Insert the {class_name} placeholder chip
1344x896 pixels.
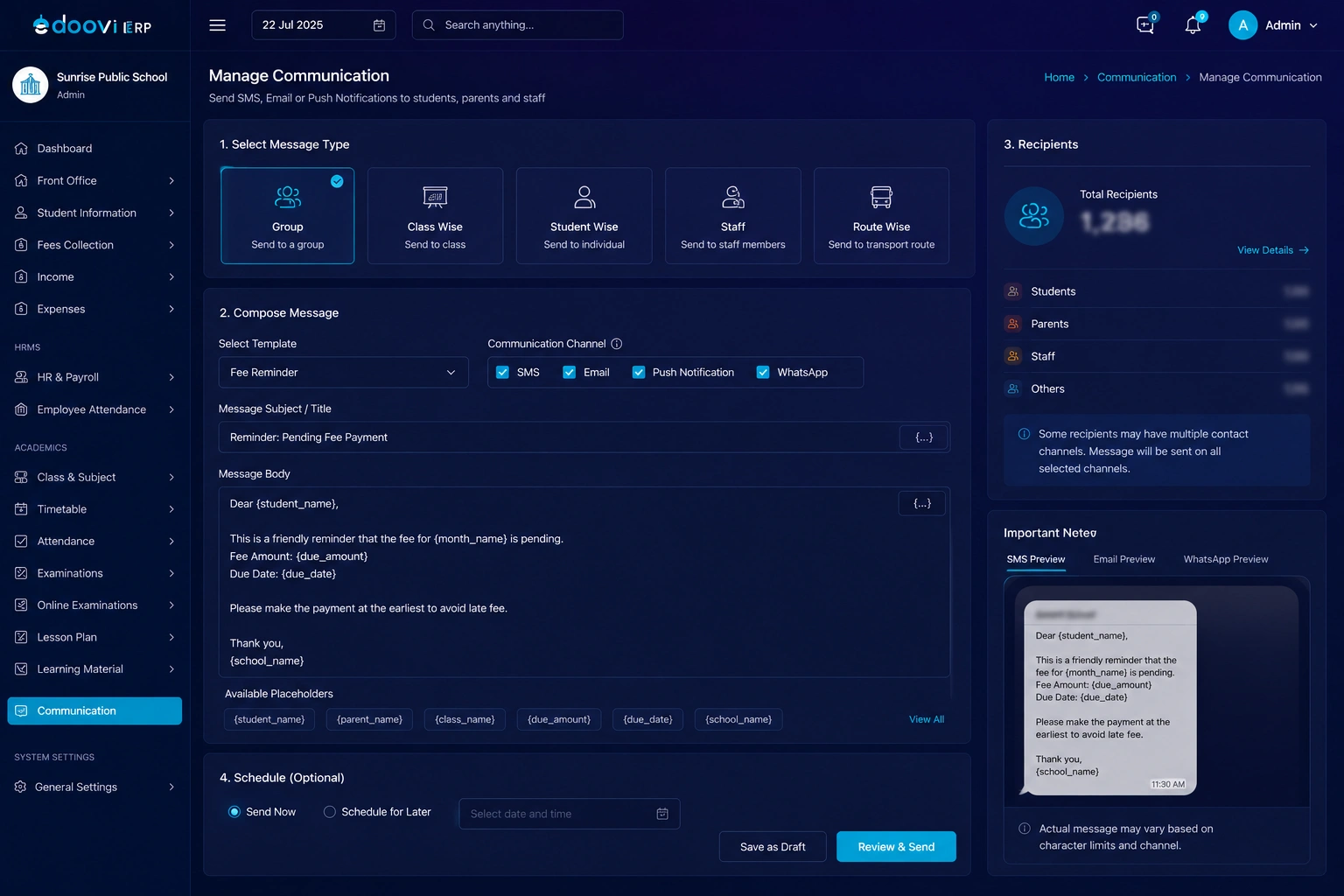(465, 720)
